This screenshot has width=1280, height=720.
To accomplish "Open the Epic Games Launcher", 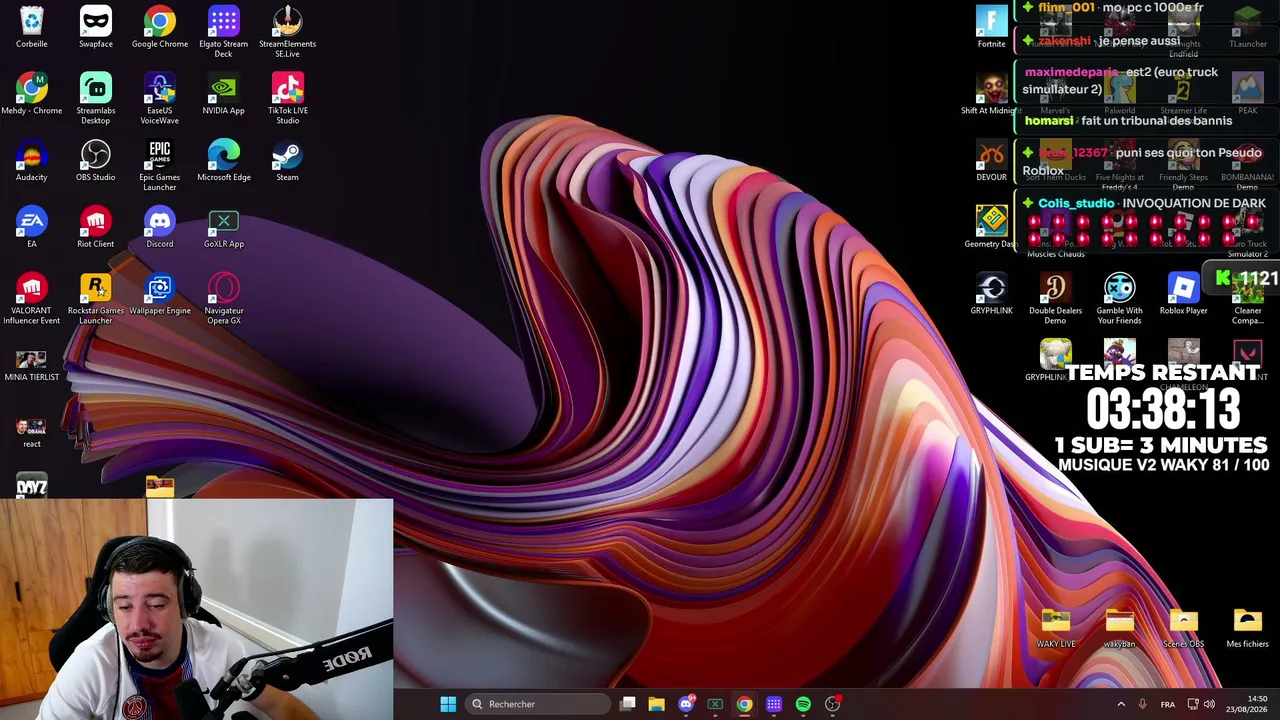I will 160,166.
